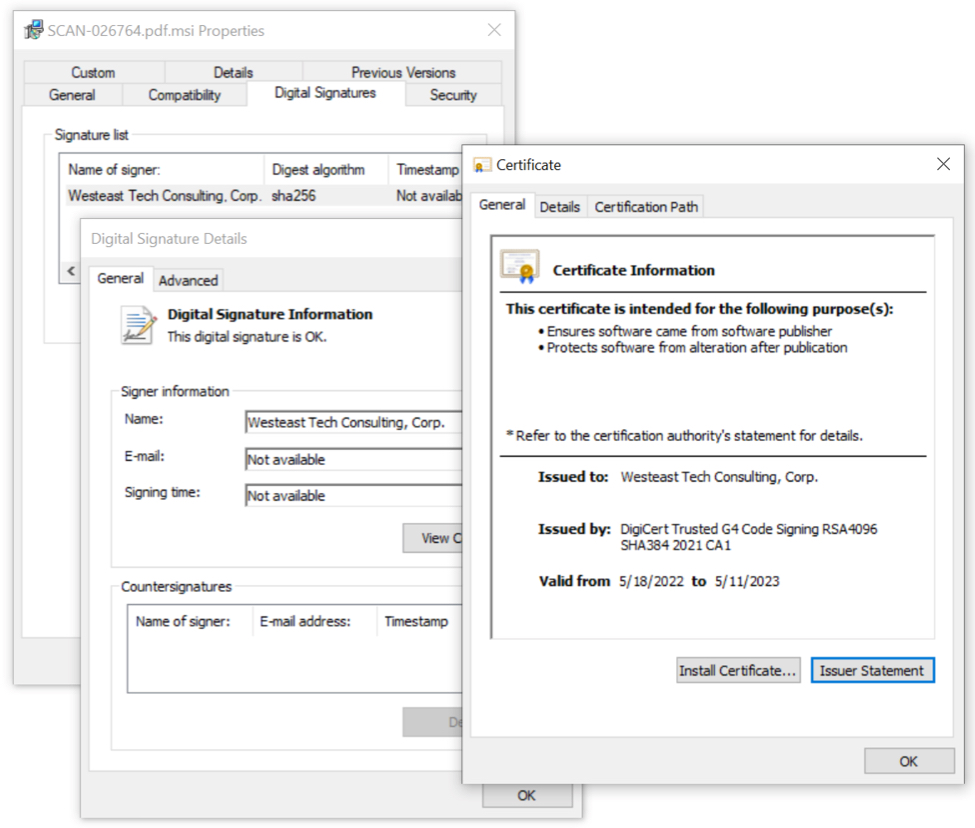Switch to the General tab in Properties window

point(72,95)
